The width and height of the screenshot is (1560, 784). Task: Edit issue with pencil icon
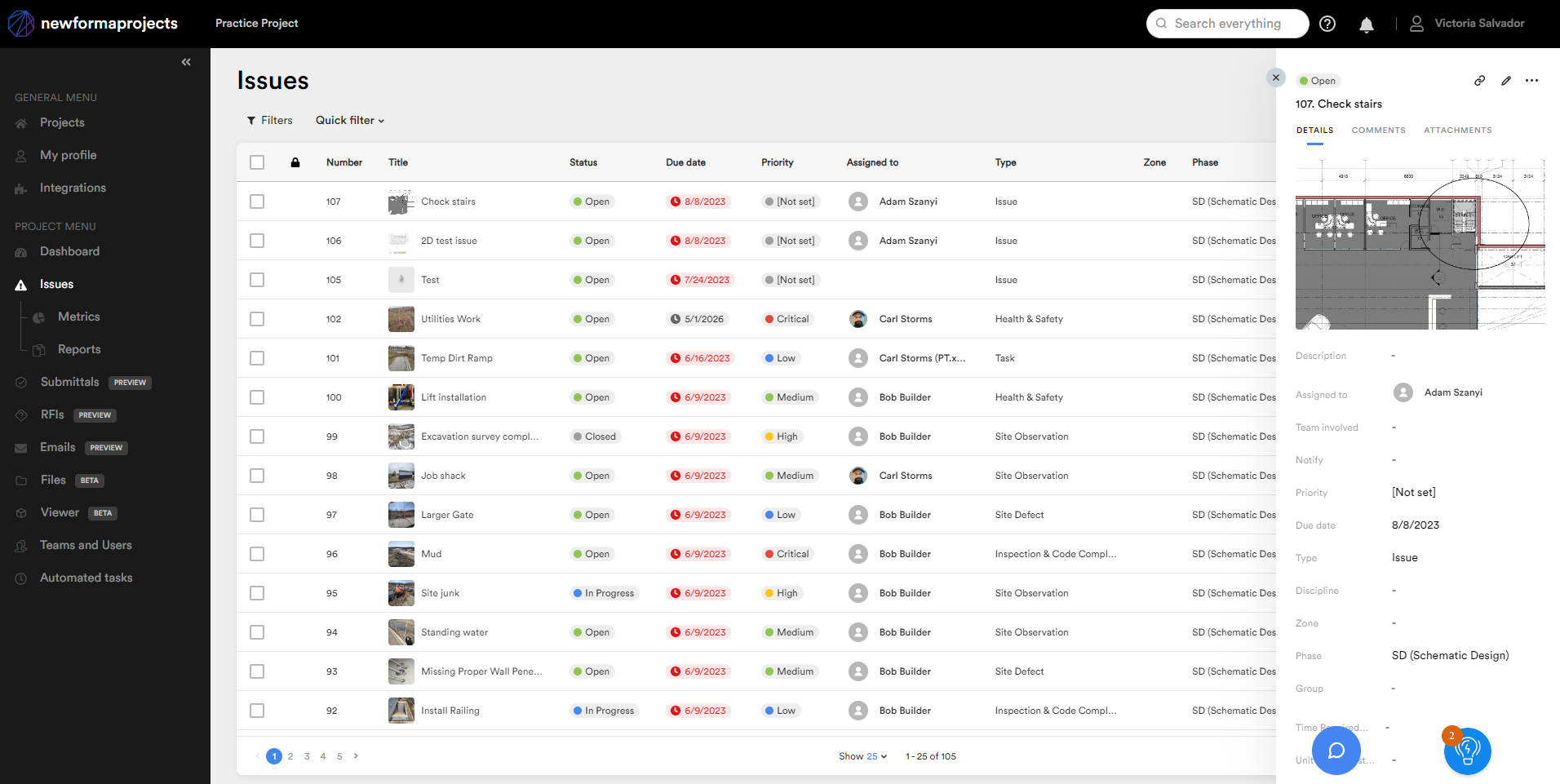1505,81
